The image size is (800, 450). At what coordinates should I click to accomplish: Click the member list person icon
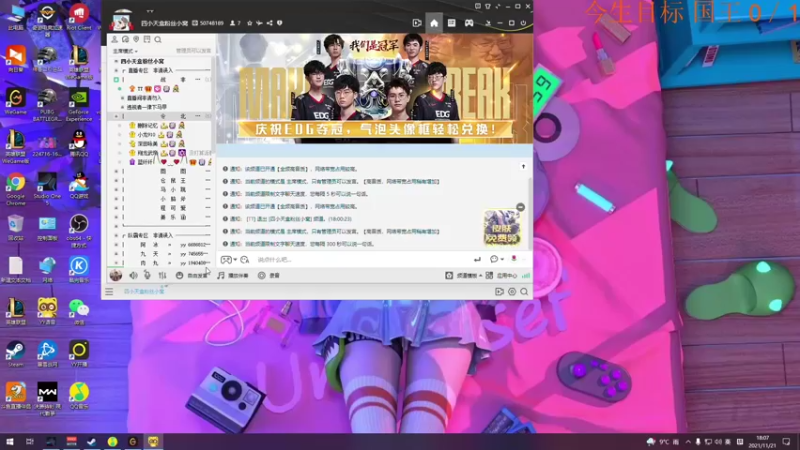coord(115,39)
